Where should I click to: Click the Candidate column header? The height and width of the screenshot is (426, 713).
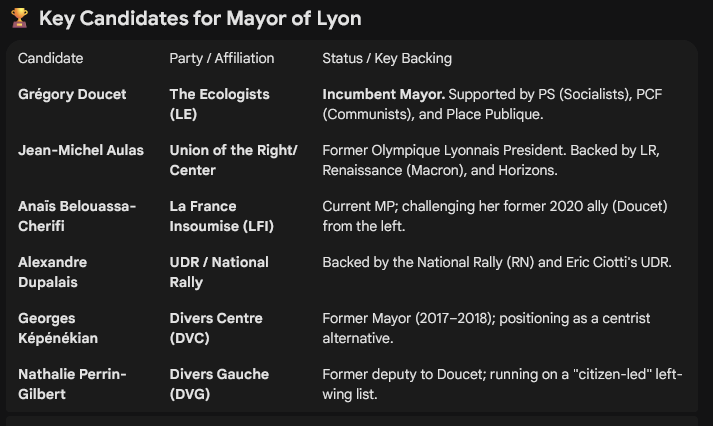pos(51,59)
